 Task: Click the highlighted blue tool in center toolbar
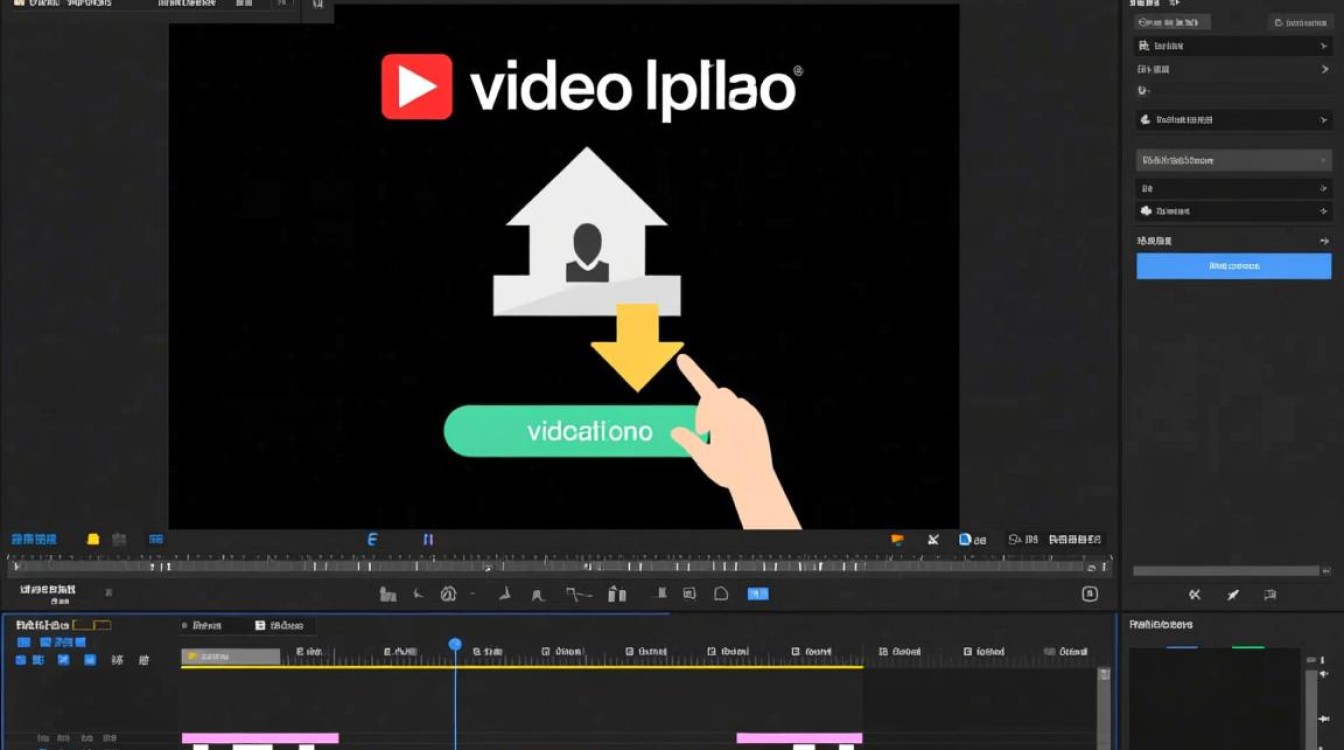pos(758,594)
